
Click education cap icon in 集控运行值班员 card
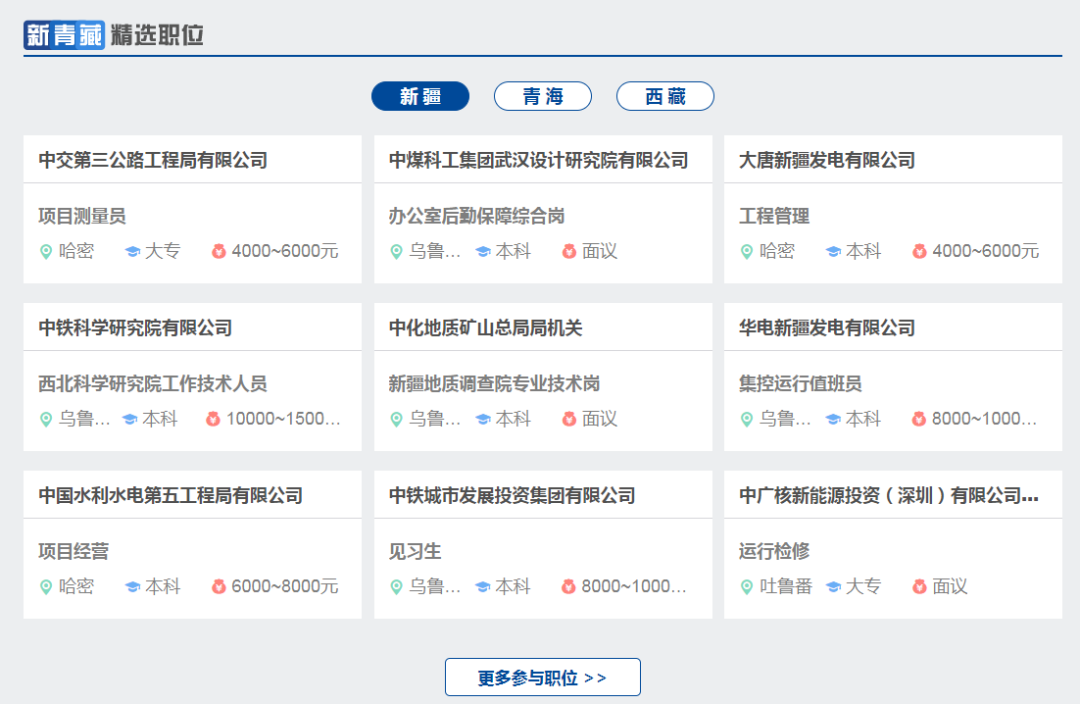coord(833,419)
